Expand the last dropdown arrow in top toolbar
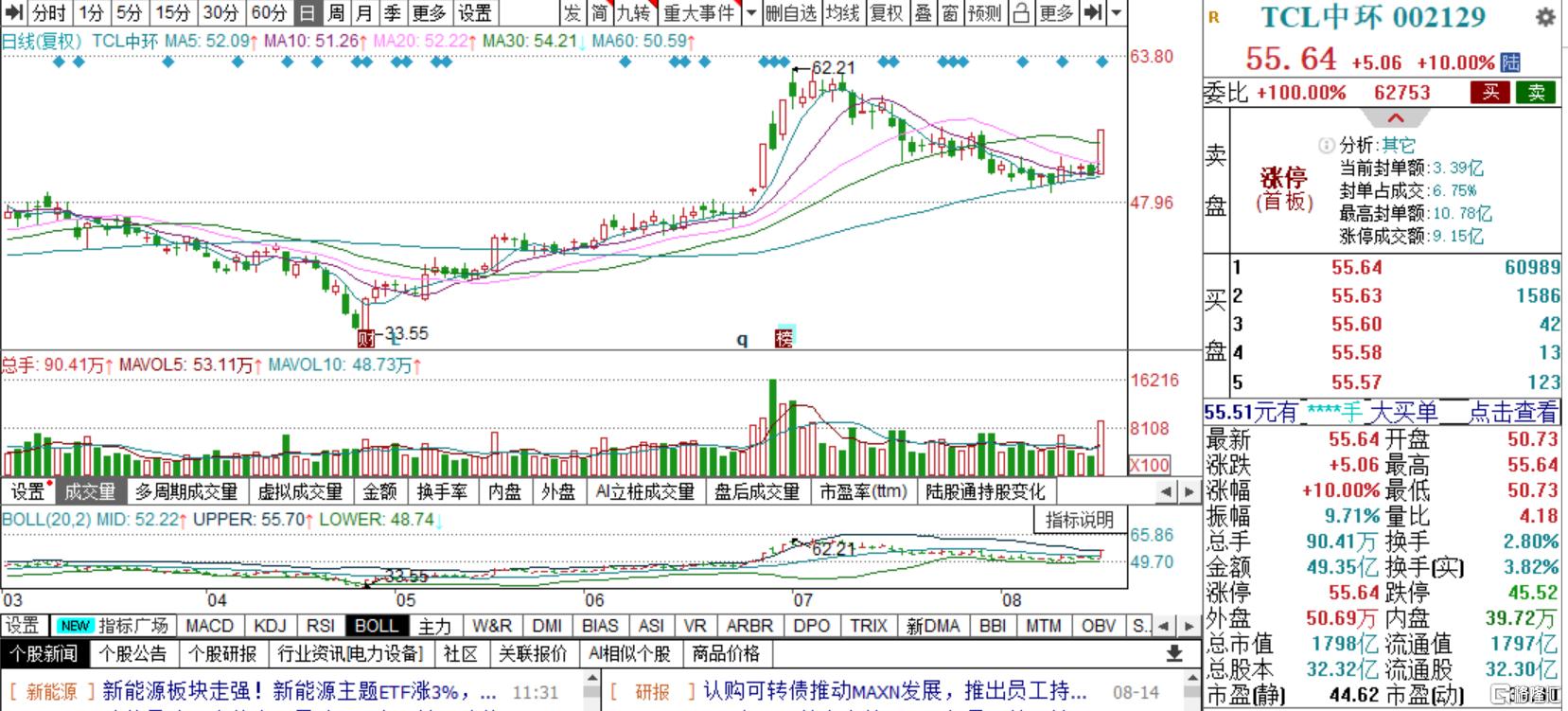 [x=1117, y=12]
